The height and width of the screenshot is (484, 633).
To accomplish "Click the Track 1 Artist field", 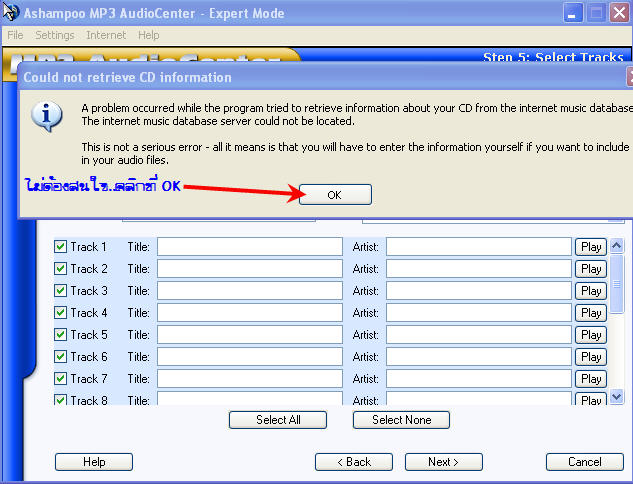I will pyautogui.click(x=479, y=247).
